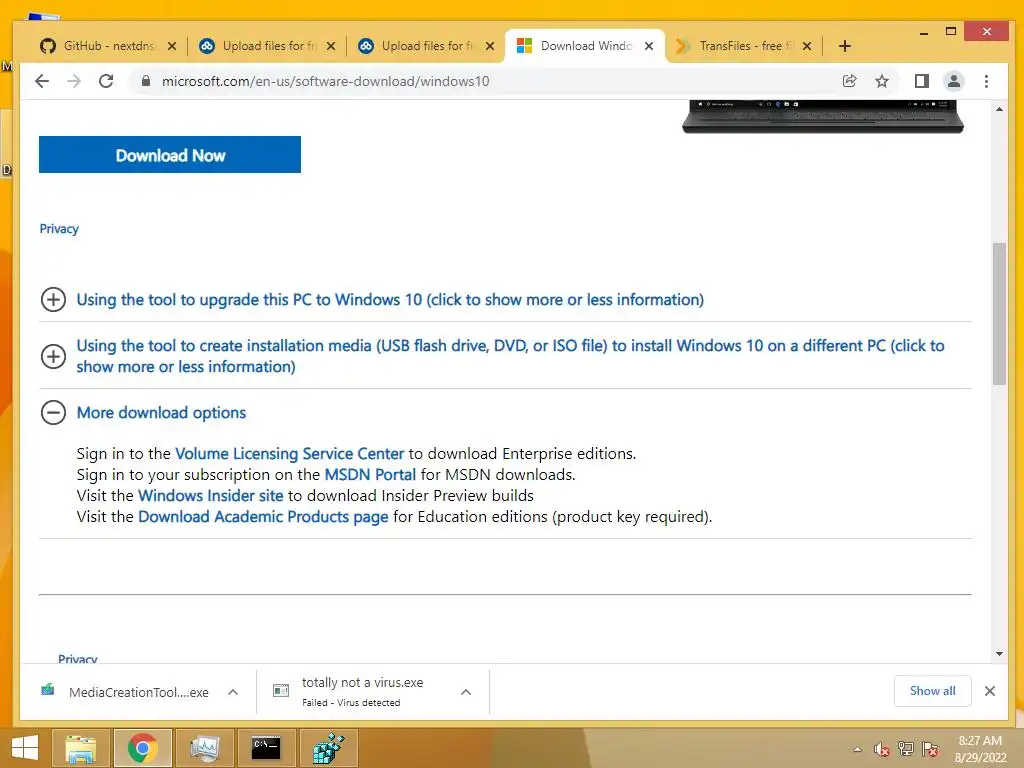The image size is (1024, 768).
Task: Open the MediaCreationTool exe download item
Action: (124, 692)
